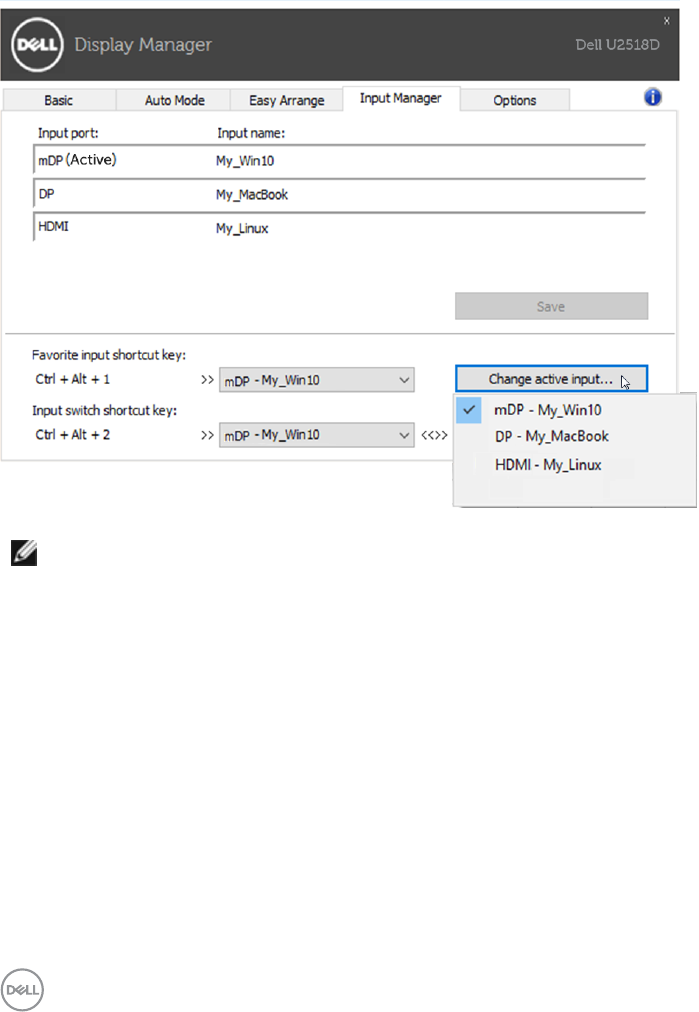Click the Dell logo in title bar
This screenshot has width=699, height=1012.
click(x=37, y=45)
